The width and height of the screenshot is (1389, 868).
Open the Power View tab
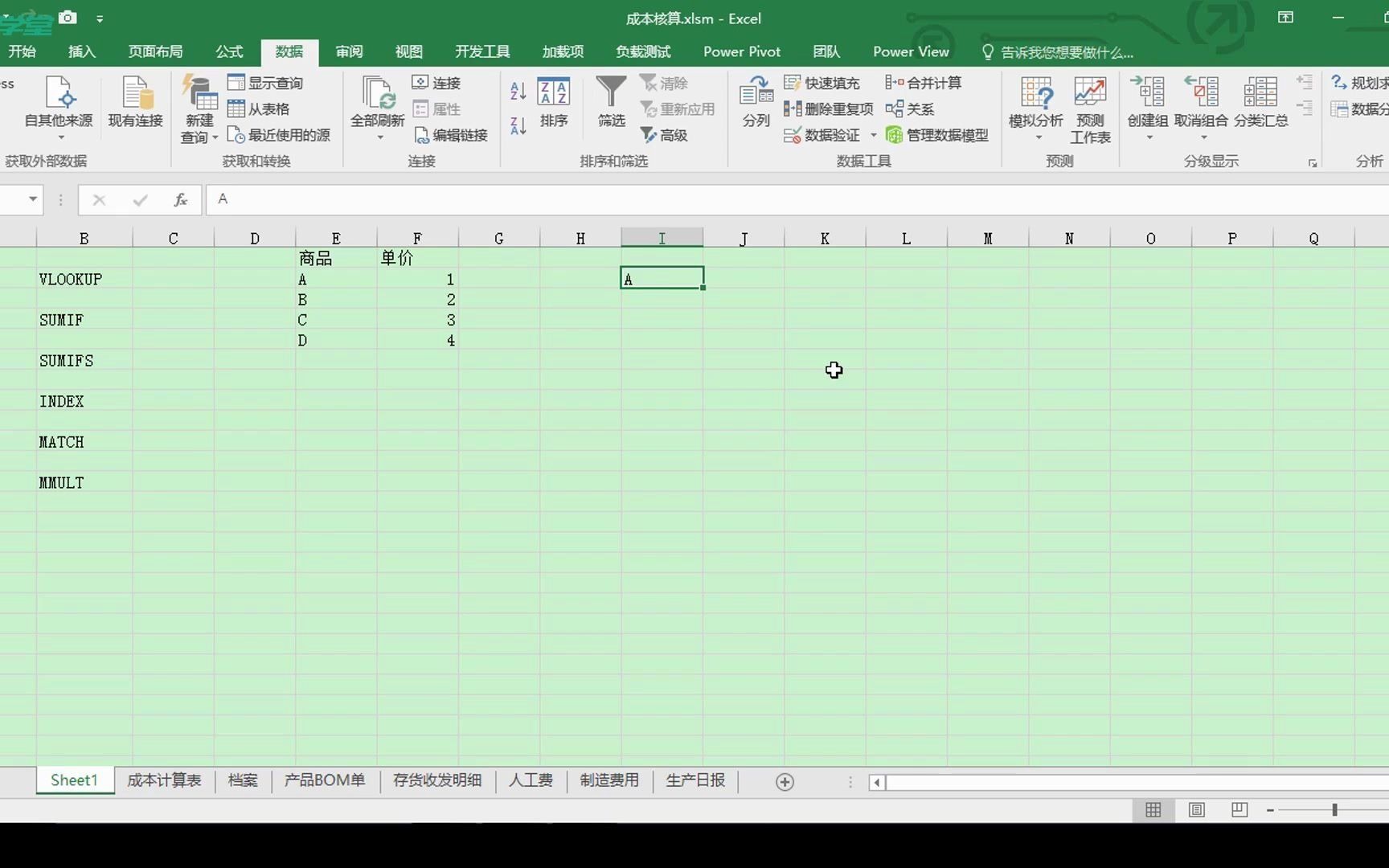(911, 51)
